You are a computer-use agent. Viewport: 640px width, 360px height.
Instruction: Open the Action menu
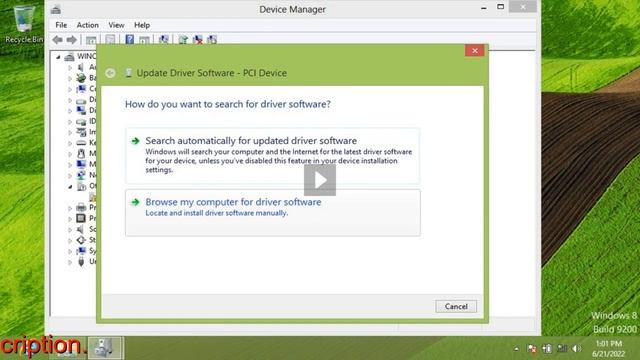(88, 25)
